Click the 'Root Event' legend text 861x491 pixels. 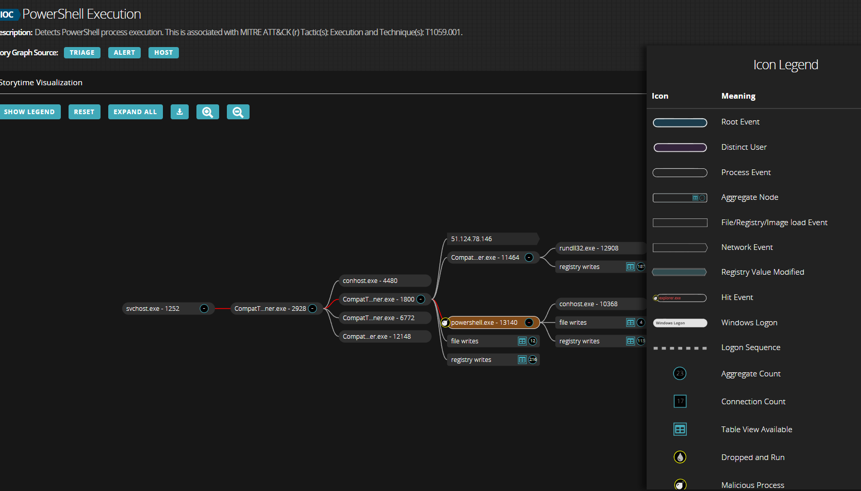(x=740, y=122)
